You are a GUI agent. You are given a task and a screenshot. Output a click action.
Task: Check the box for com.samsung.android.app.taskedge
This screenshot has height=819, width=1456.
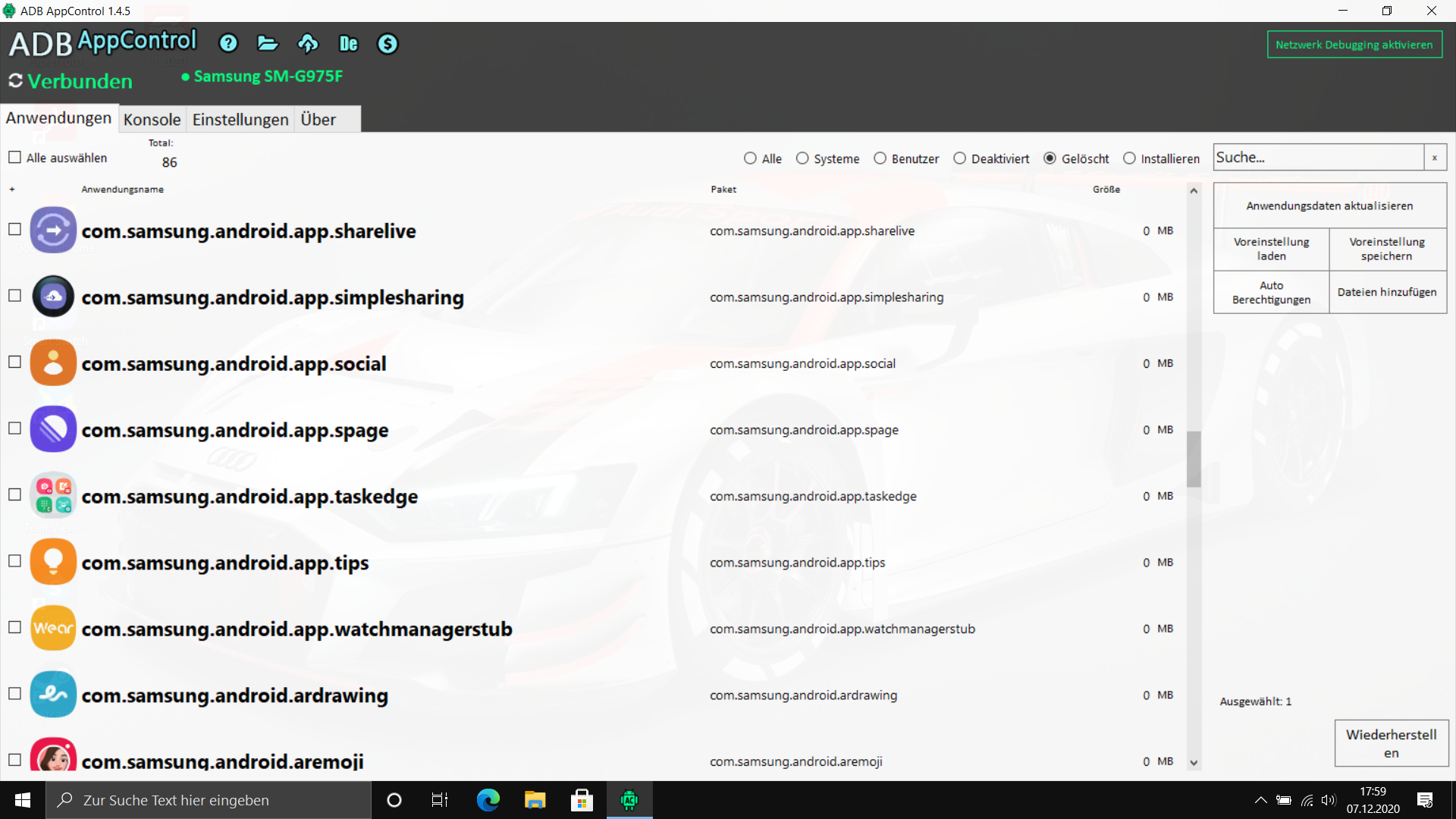14,494
